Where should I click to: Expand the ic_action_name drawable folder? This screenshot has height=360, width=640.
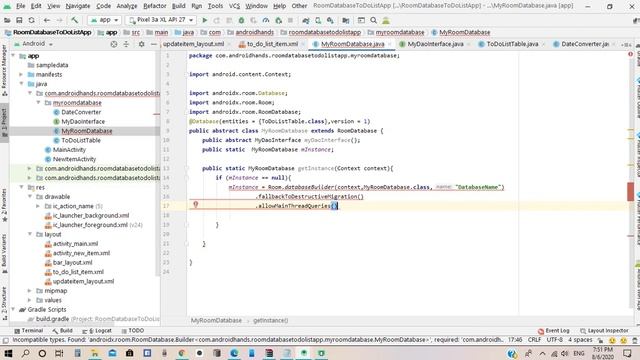click(x=38, y=206)
